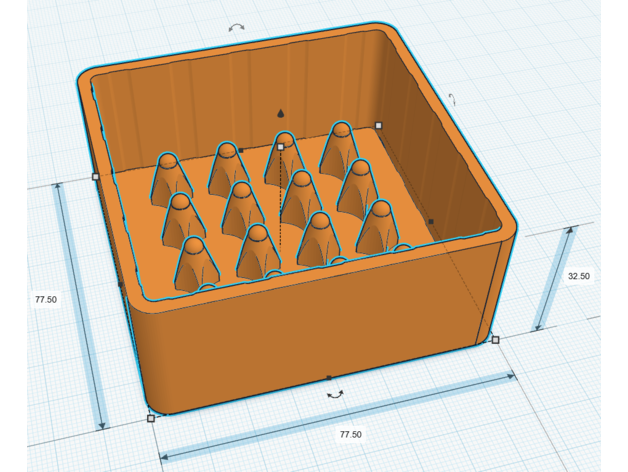Click the black lift cone above the box
The height and width of the screenshot is (472, 628).
click(281, 112)
